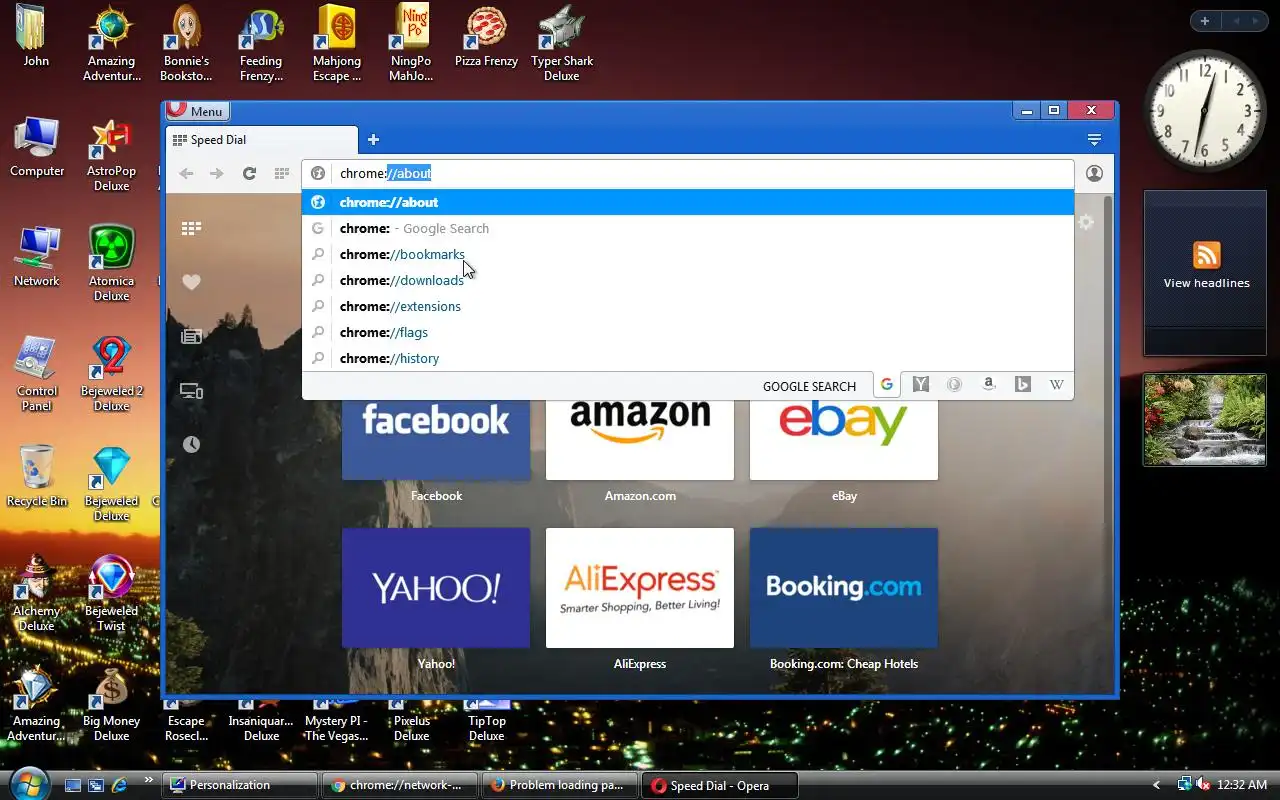The image size is (1280, 800).
Task: Click the analog clock gadget
Action: click(x=1205, y=110)
